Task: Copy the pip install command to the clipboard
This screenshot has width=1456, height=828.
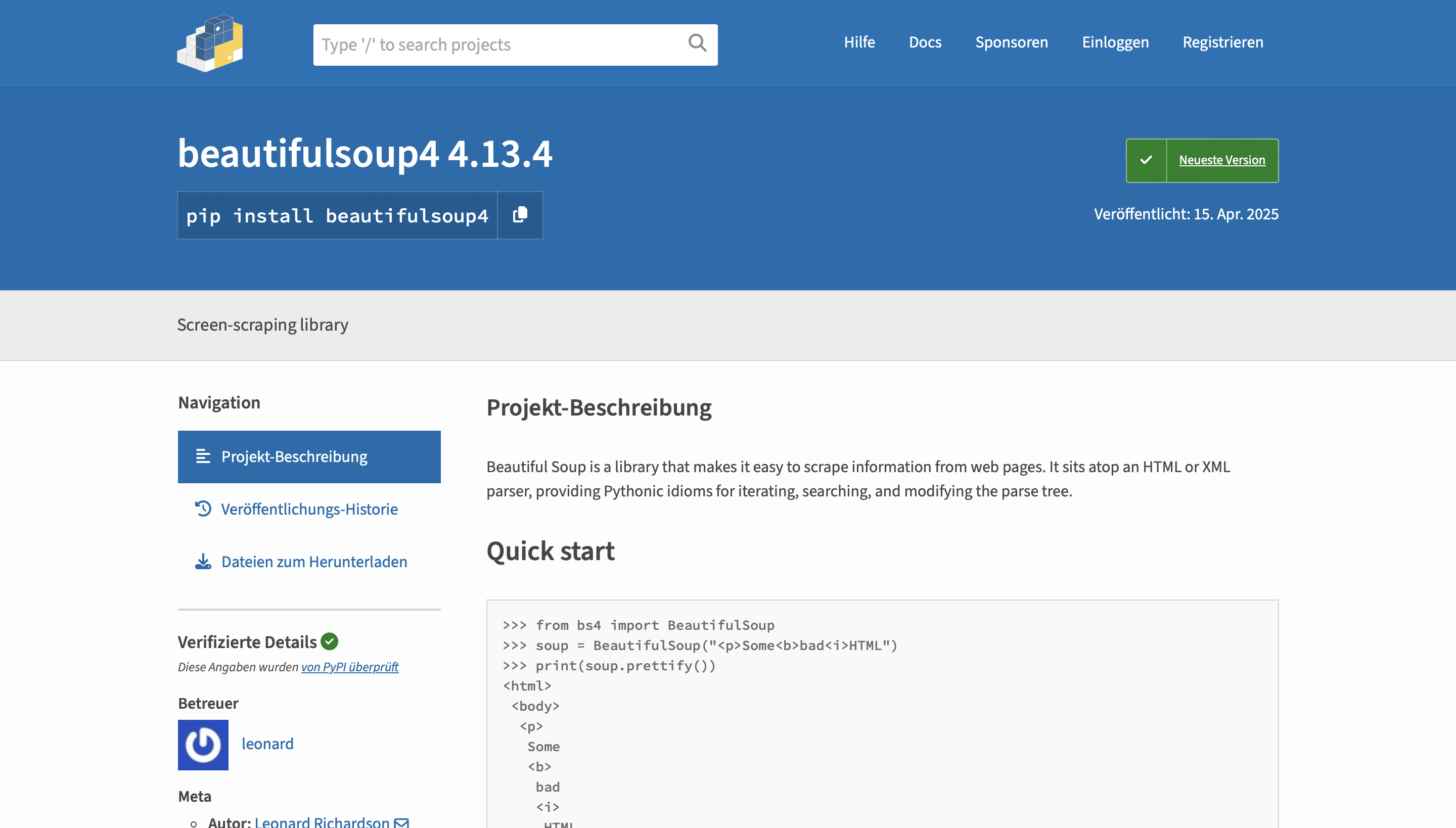Action: pyautogui.click(x=520, y=215)
